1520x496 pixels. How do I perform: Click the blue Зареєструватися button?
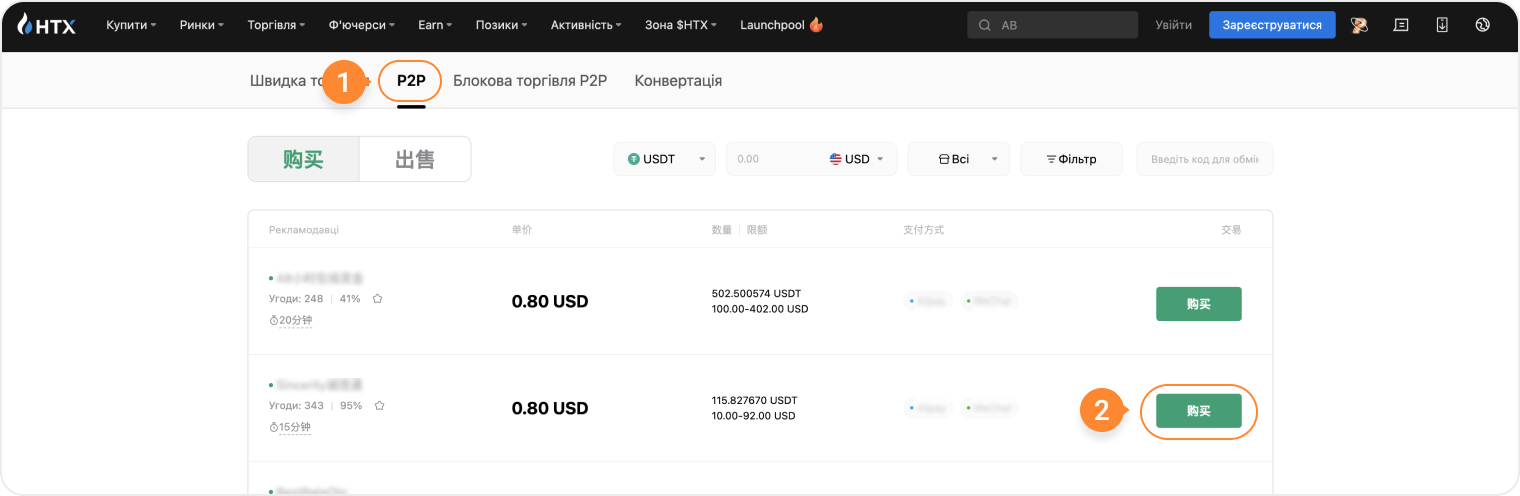pyautogui.click(x=1271, y=25)
